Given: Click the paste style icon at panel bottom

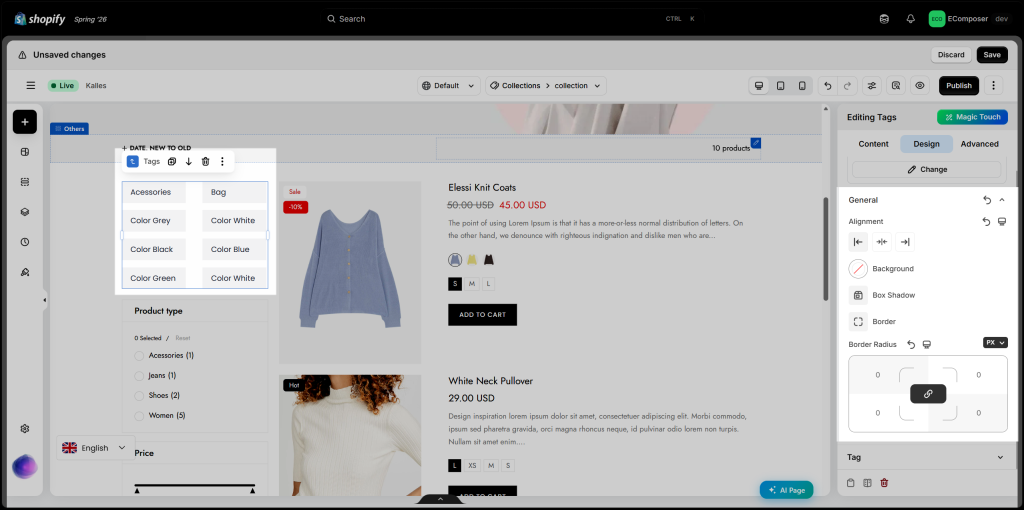Looking at the screenshot, I should click(x=867, y=483).
